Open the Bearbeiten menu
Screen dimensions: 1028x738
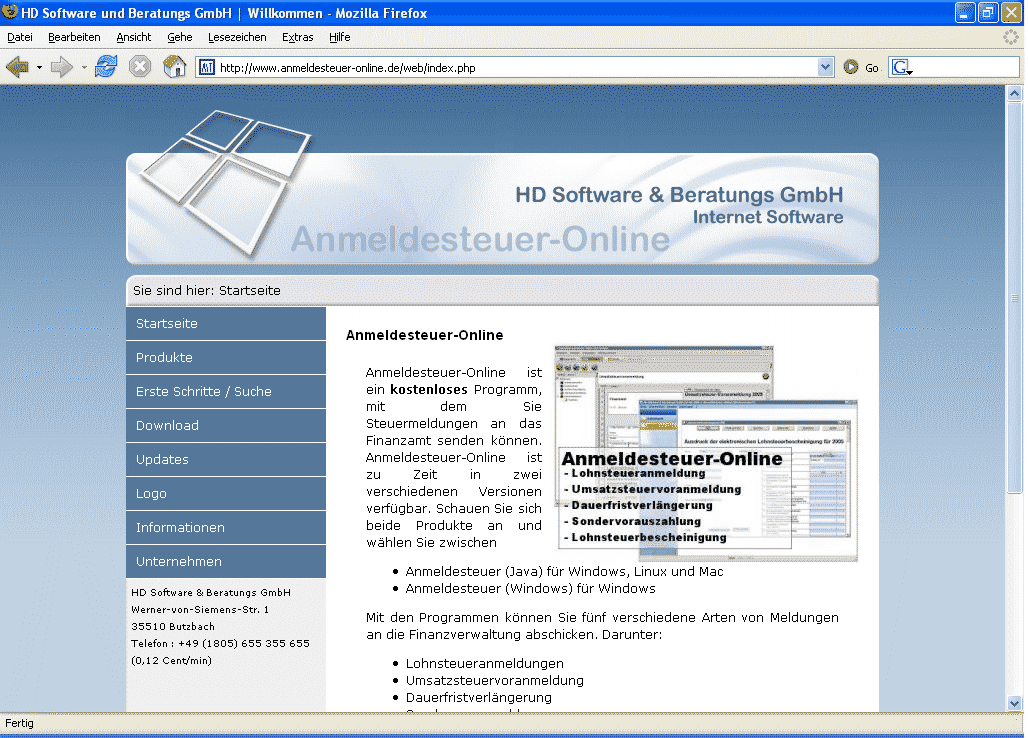74,37
